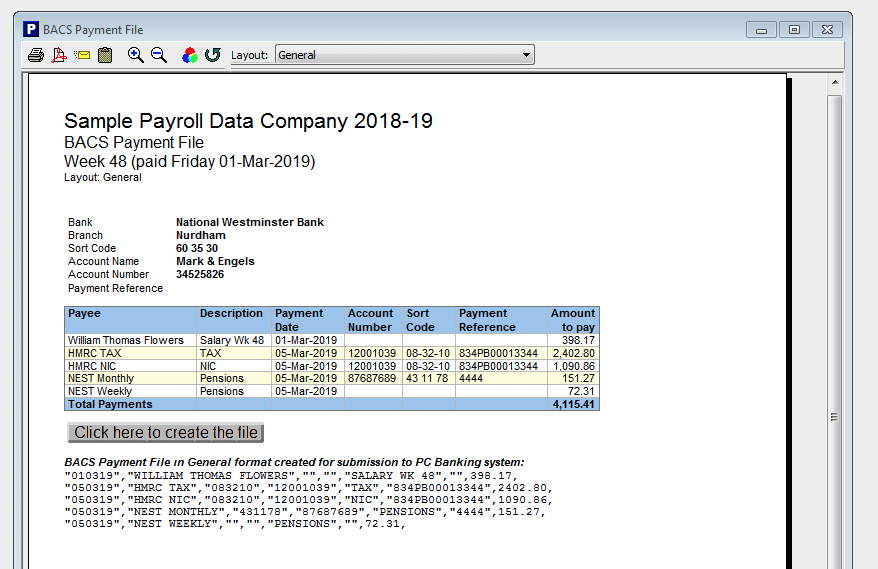Click sort code 43 11 78

click(427, 379)
